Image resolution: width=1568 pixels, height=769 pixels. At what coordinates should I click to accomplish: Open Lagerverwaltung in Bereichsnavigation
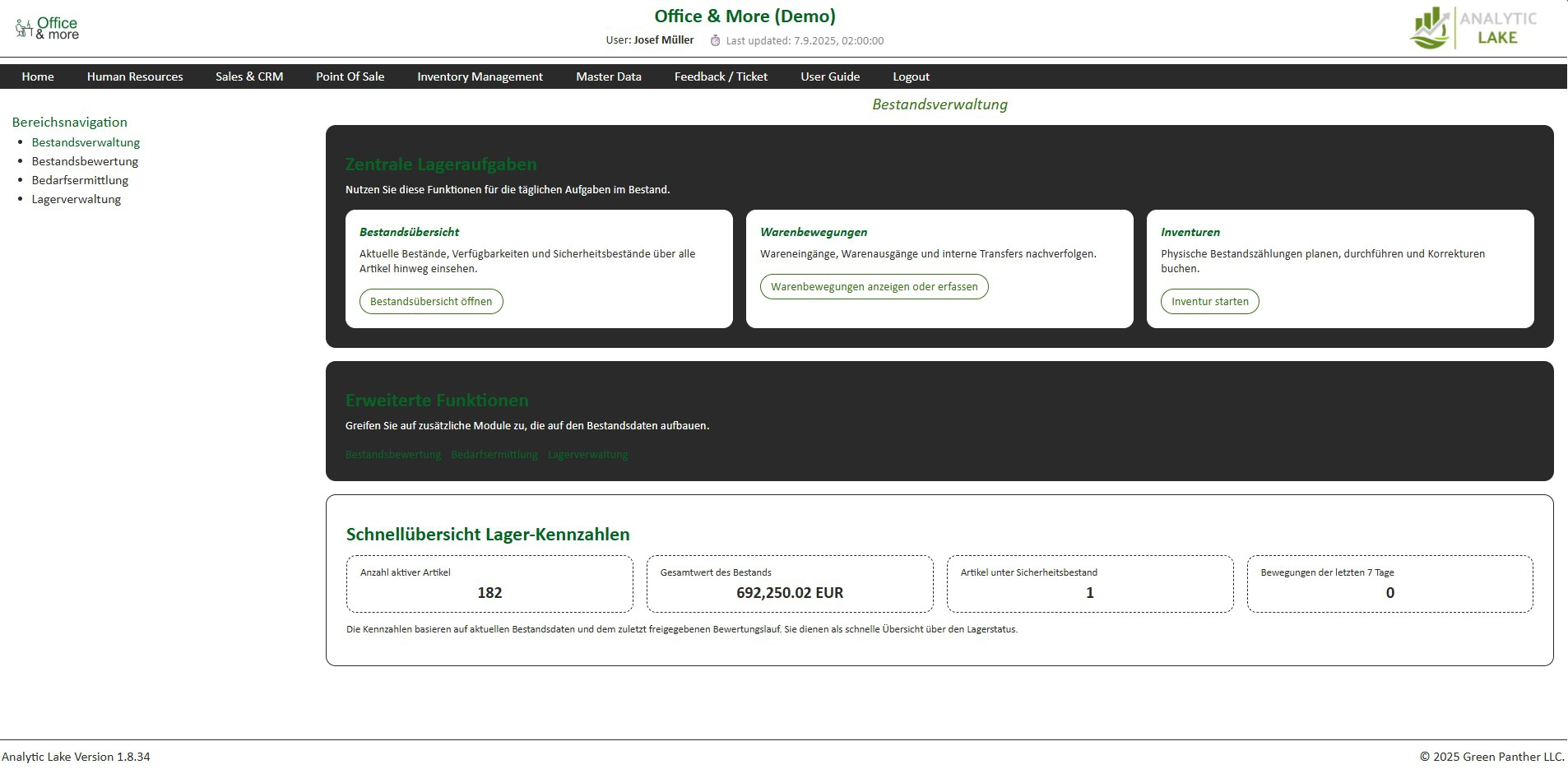(x=77, y=199)
